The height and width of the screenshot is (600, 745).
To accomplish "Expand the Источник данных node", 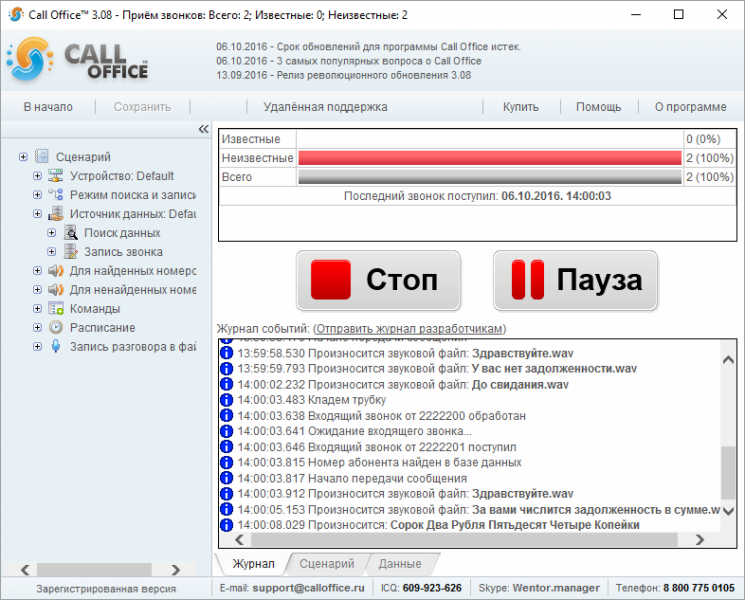I will (x=38, y=214).
